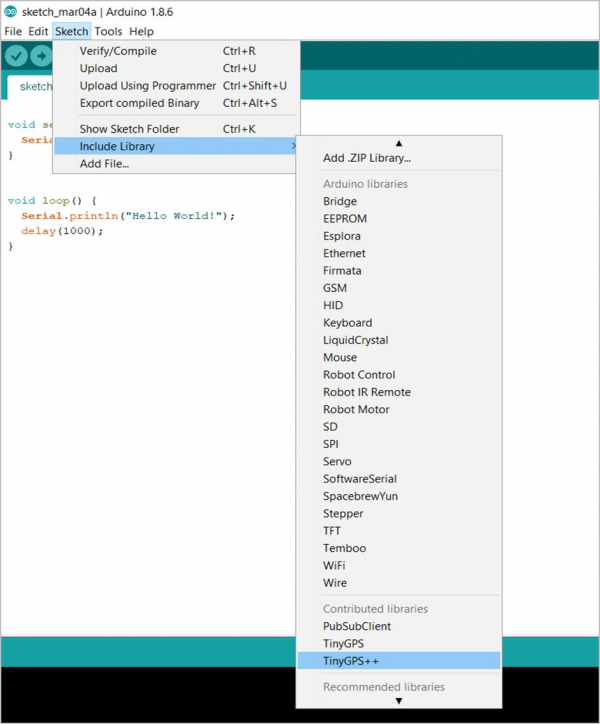Include the SPI library
Image resolution: width=600 pixels, height=724 pixels.
tap(399, 444)
